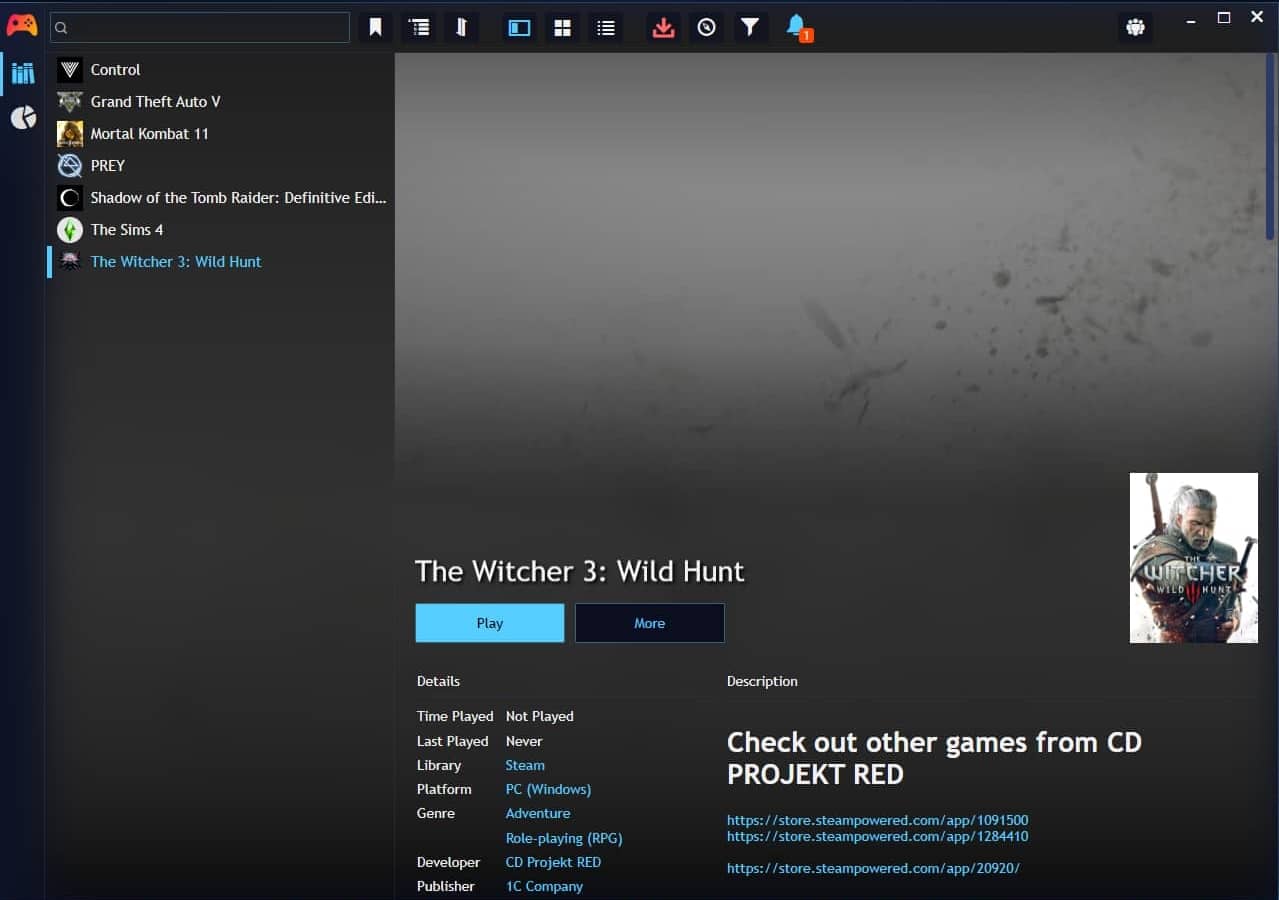Select The Sims 4 in list
Image resolution: width=1279 pixels, height=900 pixels.
click(x=220, y=230)
